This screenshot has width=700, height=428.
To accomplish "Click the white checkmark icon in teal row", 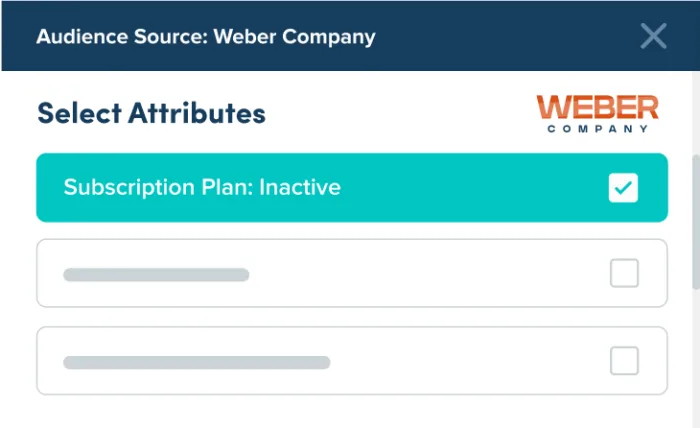I will click(623, 187).
